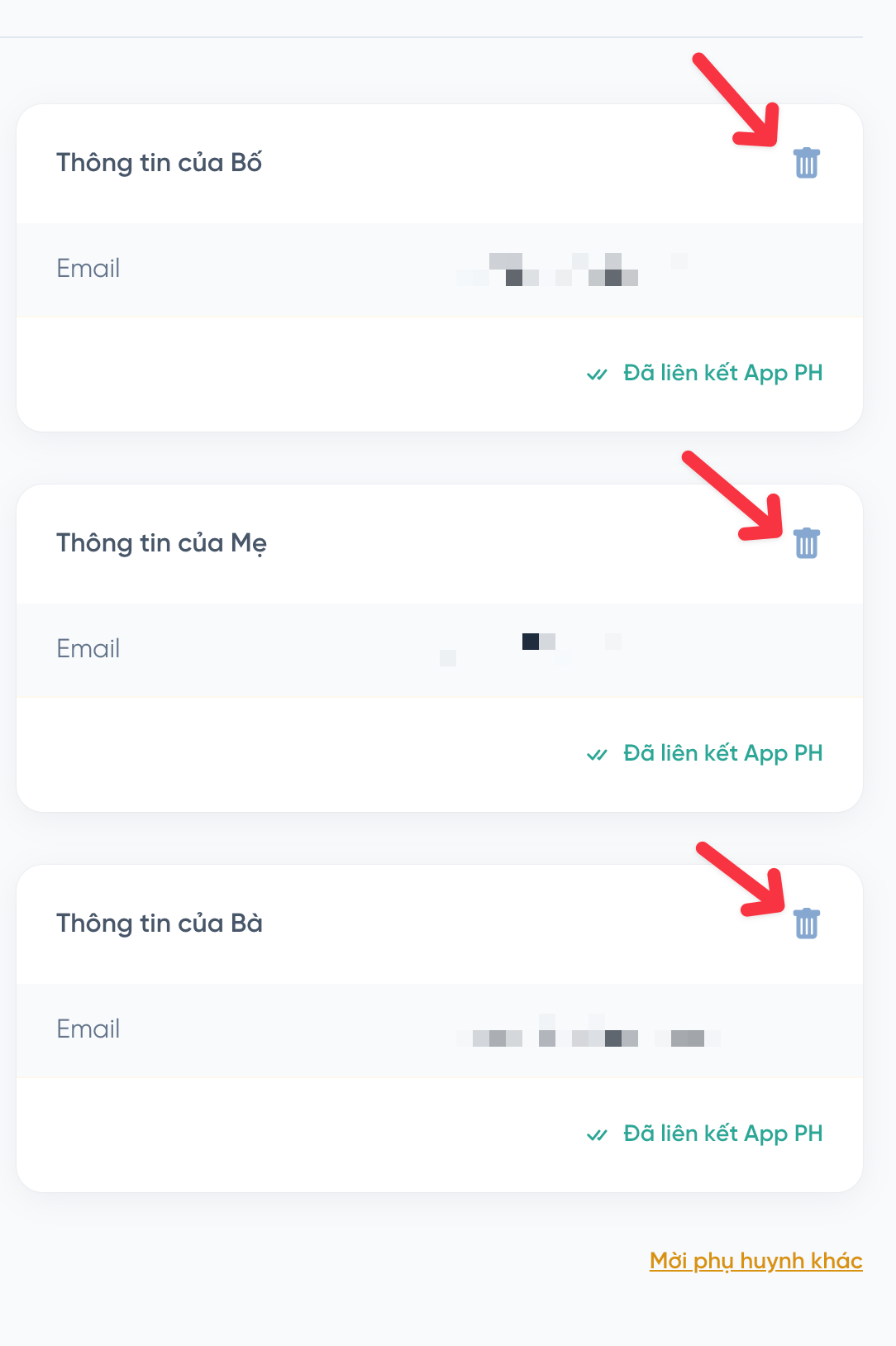
Task: Select the 'Thông tin của Bố' heading
Action: point(159,163)
